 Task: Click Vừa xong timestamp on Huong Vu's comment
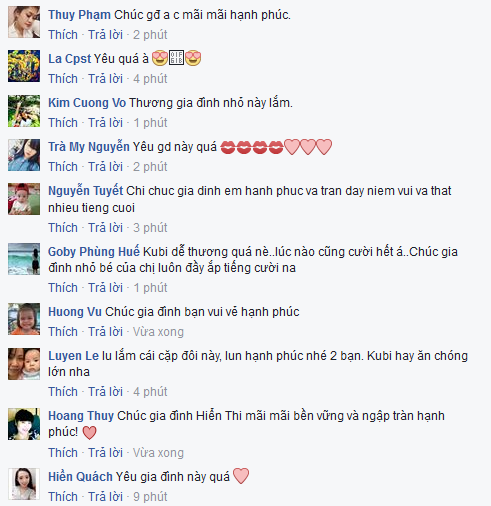pyautogui.click(x=158, y=332)
